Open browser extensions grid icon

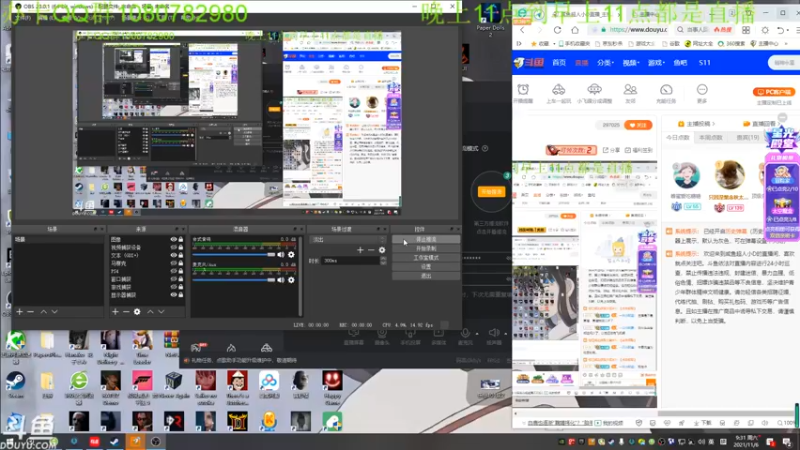pyautogui.click(x=746, y=30)
